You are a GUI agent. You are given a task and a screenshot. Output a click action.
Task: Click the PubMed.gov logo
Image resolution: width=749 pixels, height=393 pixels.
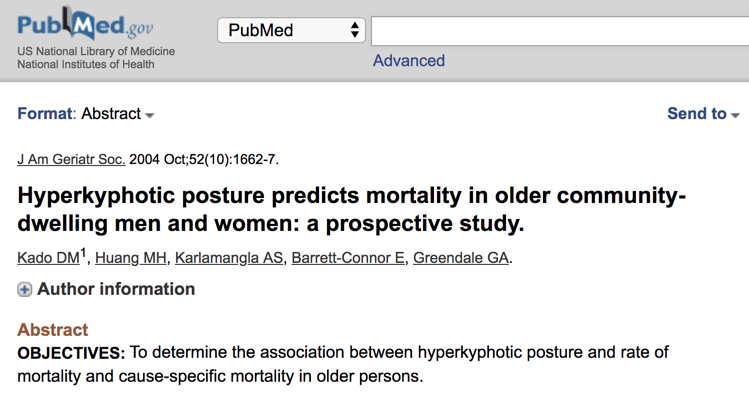[x=85, y=22]
